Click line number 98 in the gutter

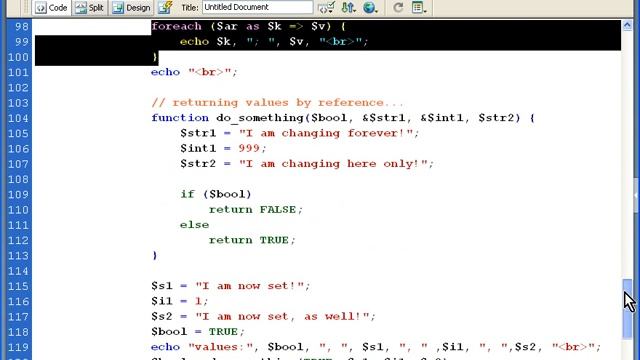21,27
